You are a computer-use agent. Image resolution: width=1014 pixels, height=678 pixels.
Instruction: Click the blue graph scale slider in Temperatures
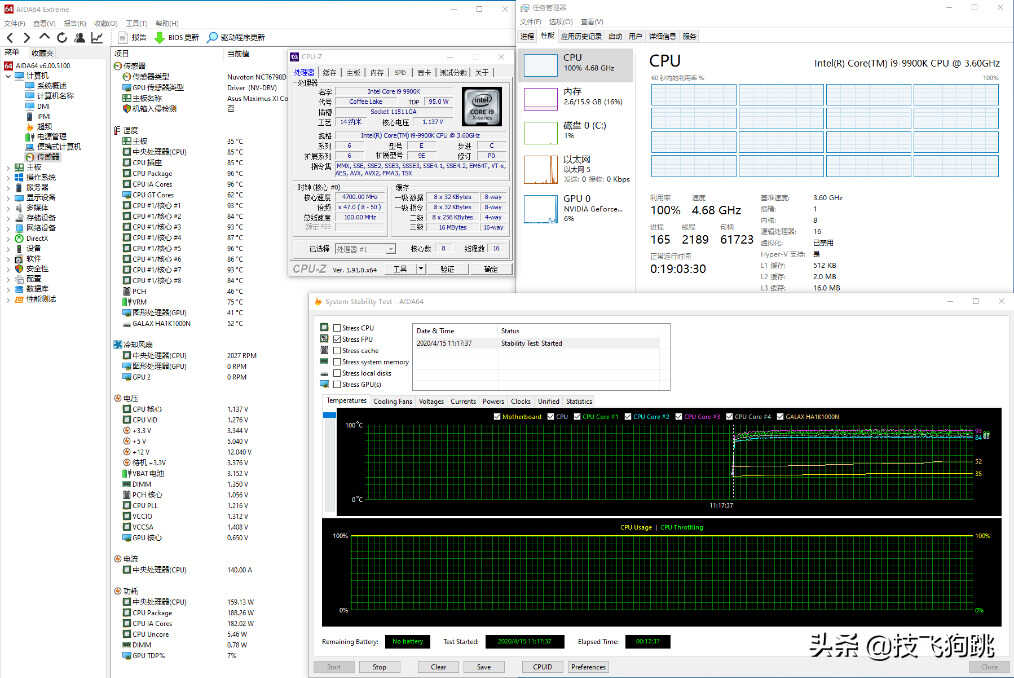[x=329, y=415]
